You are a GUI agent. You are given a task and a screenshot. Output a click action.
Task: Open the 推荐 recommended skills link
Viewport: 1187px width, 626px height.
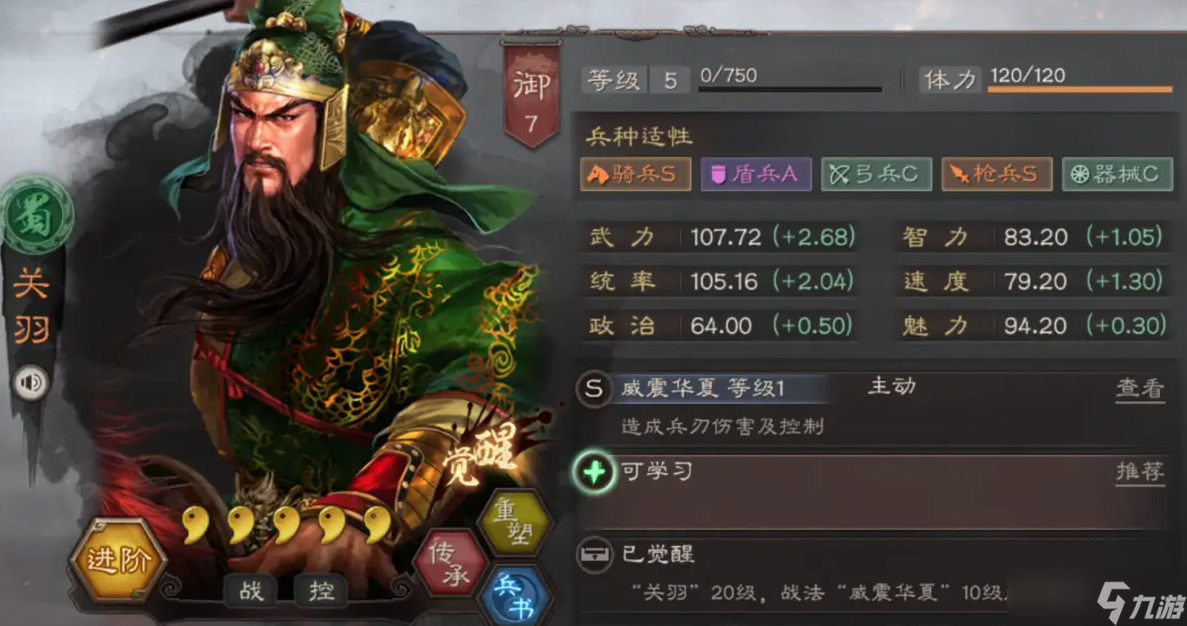click(x=1140, y=472)
